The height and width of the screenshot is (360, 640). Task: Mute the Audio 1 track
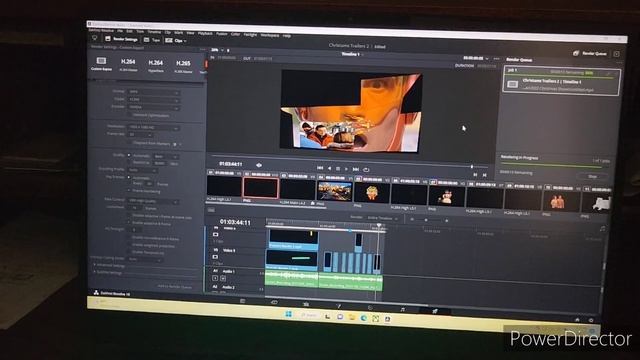tap(223, 278)
